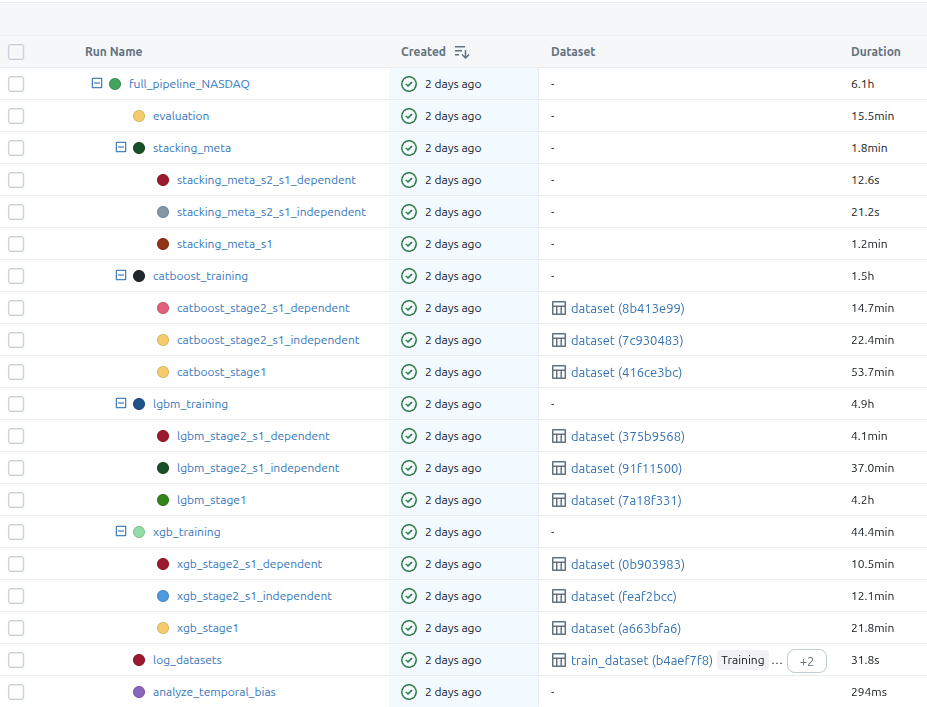Click success checkmark in the evaluation row

point(409,116)
